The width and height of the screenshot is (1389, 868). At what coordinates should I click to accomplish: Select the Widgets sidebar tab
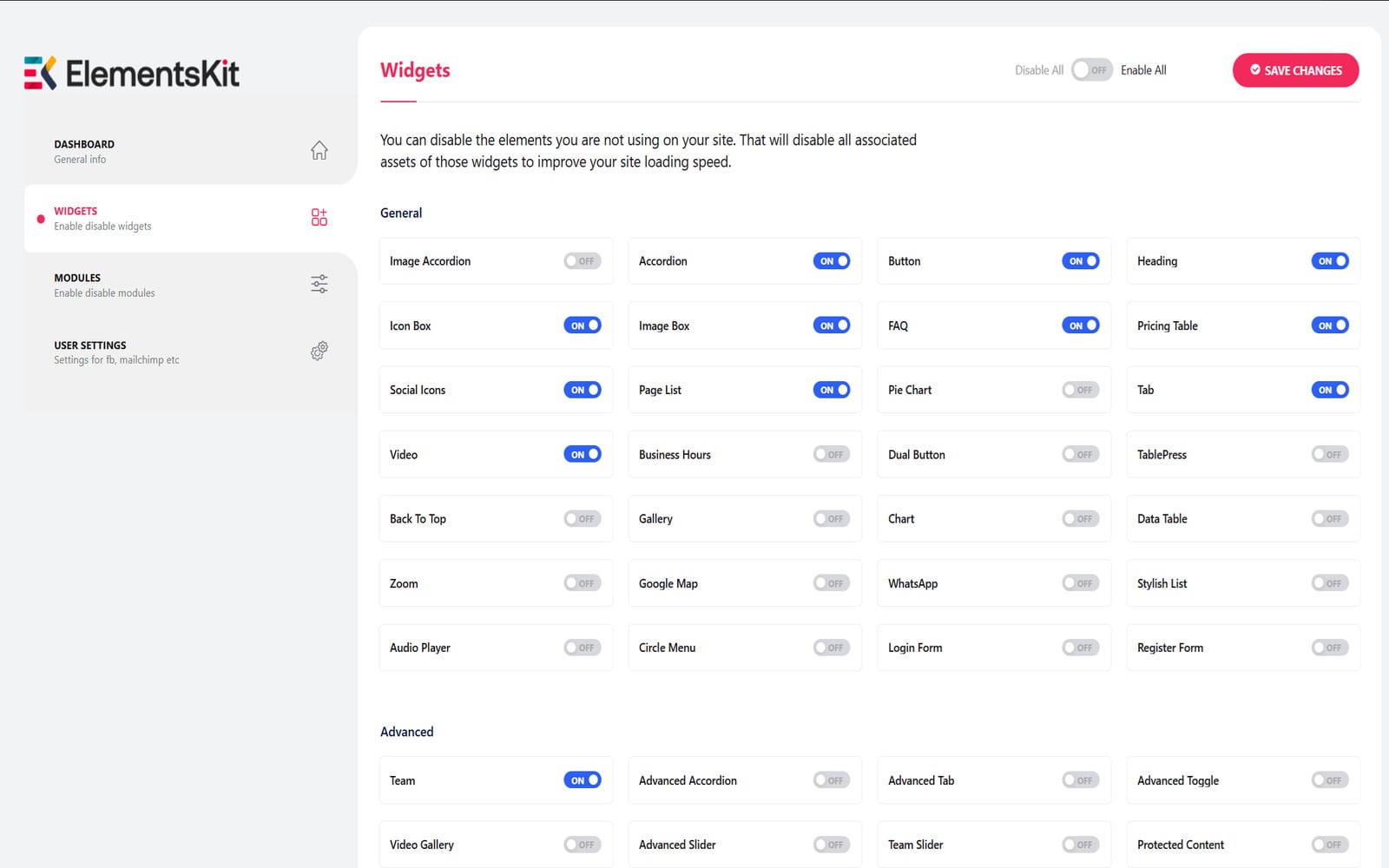point(190,218)
